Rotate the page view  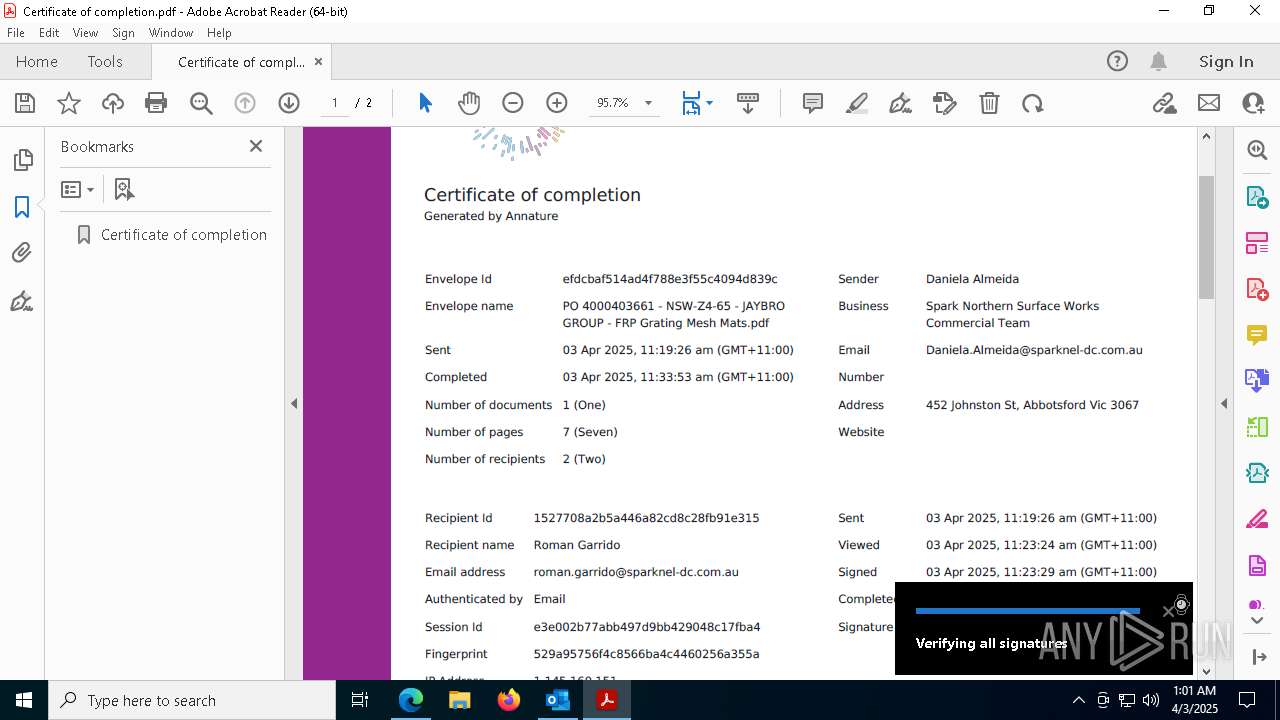[1033, 103]
